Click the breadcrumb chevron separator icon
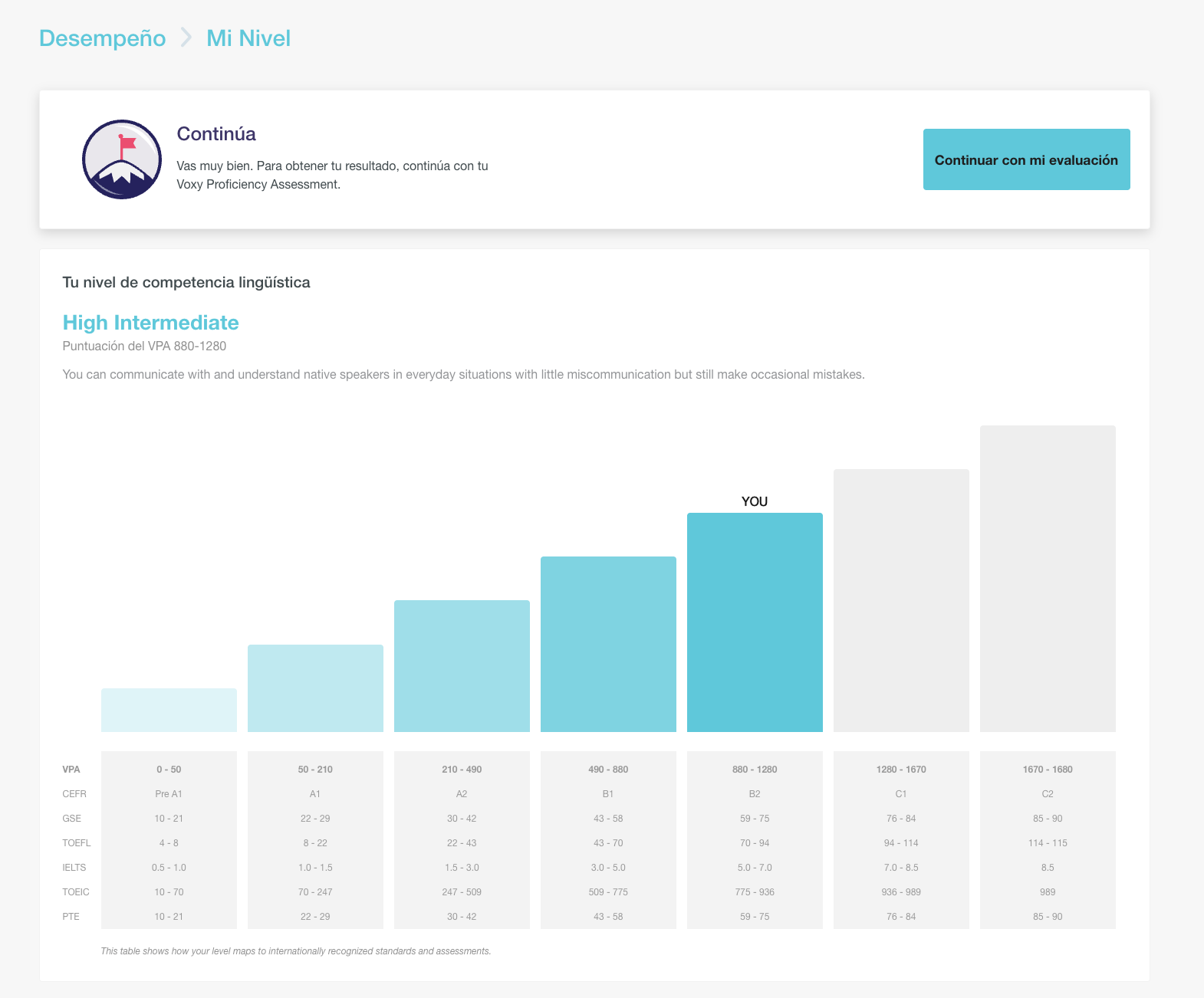This screenshot has width=1204, height=998. pyautogui.click(x=186, y=38)
